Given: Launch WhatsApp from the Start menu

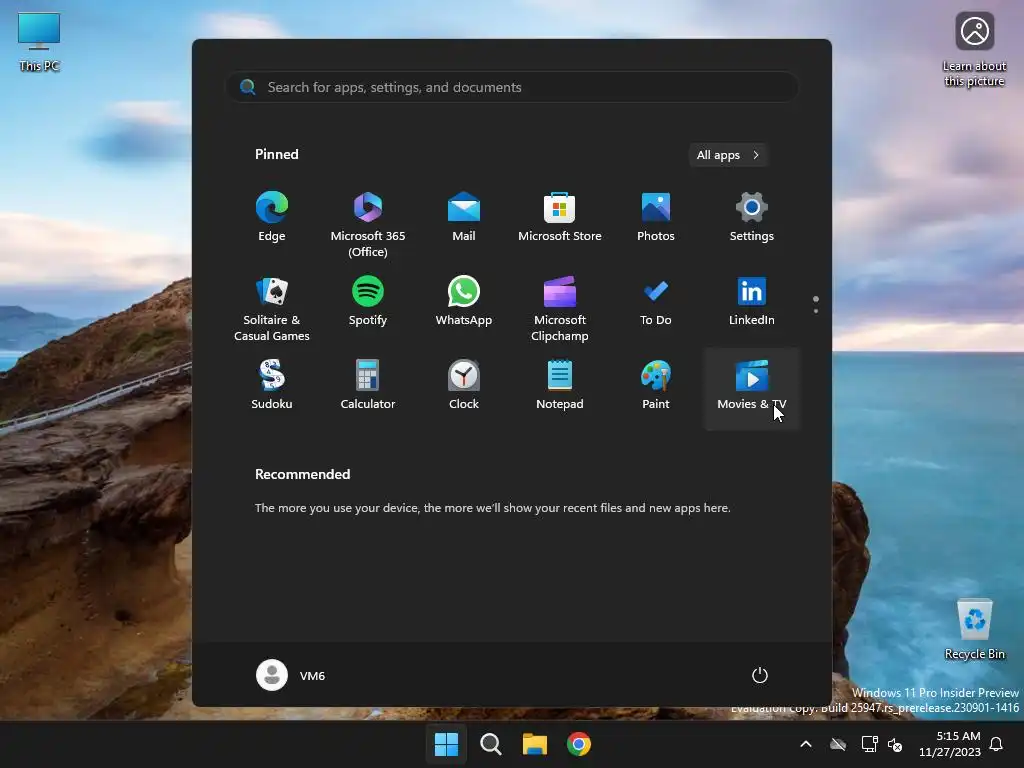Looking at the screenshot, I should click(x=464, y=301).
